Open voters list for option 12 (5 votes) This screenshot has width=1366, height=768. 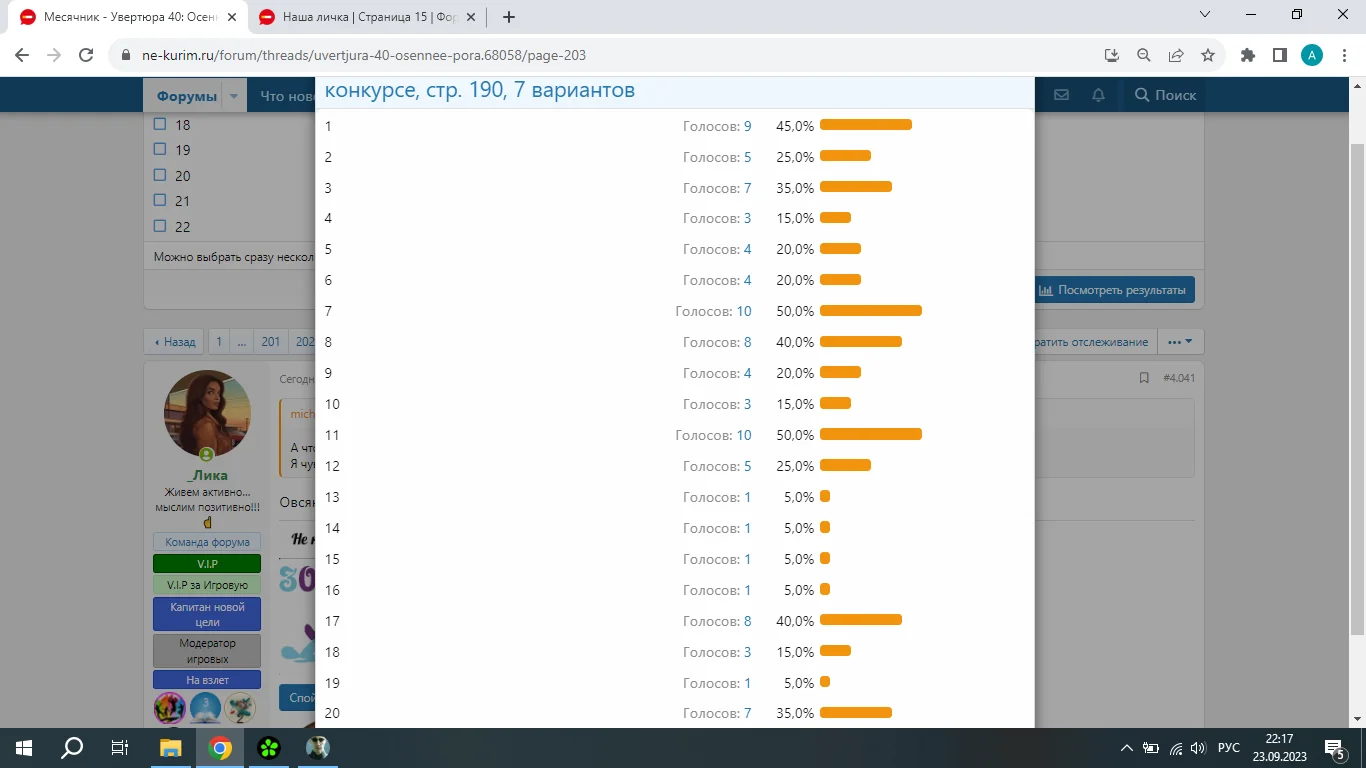(x=748, y=466)
